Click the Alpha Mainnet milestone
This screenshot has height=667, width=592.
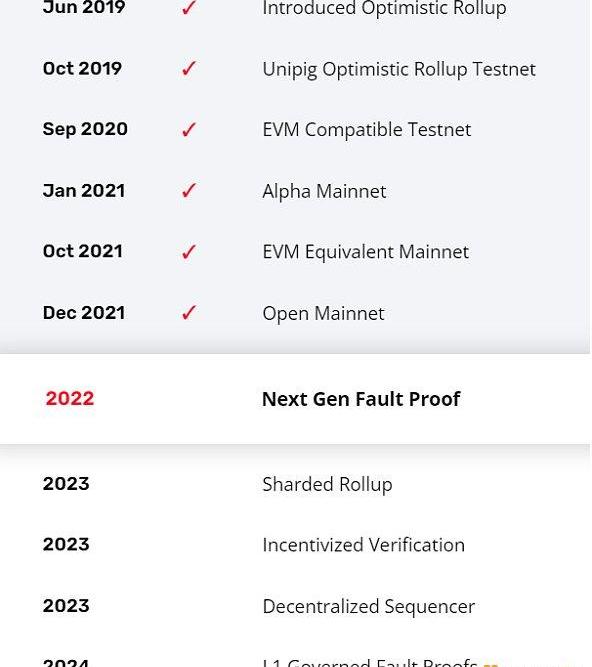(324, 192)
